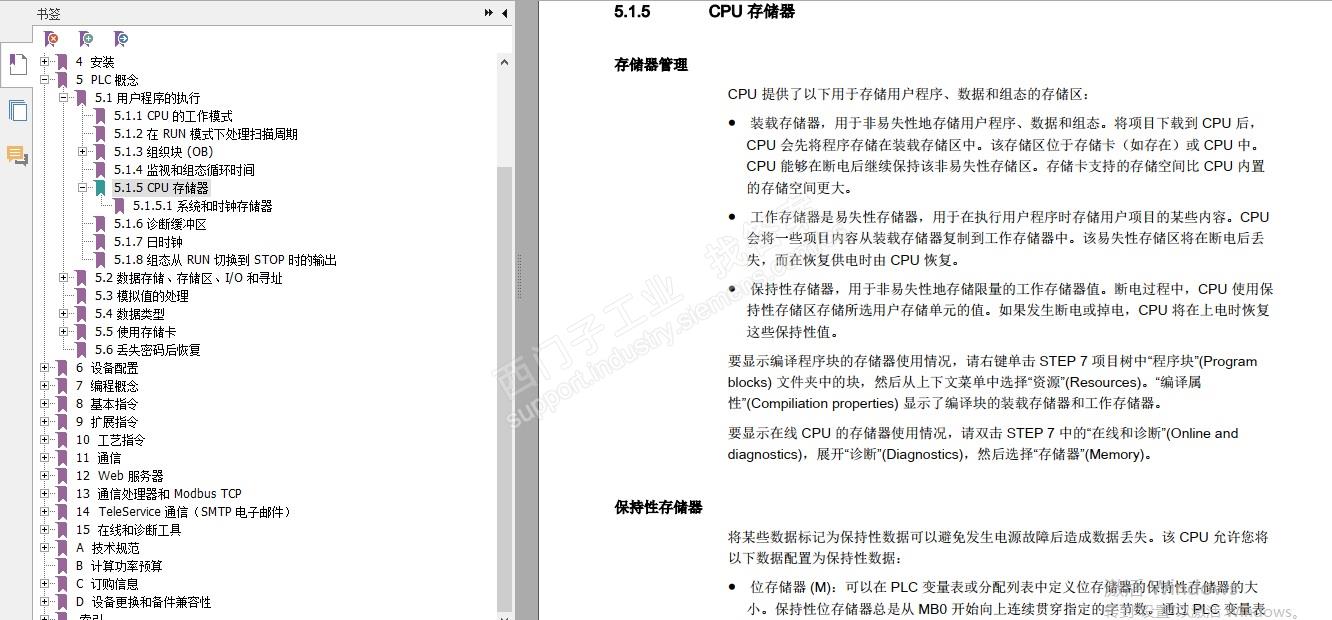Click the new bookmark icon
Image resolution: width=1332 pixels, height=620 pixels.
[86, 39]
